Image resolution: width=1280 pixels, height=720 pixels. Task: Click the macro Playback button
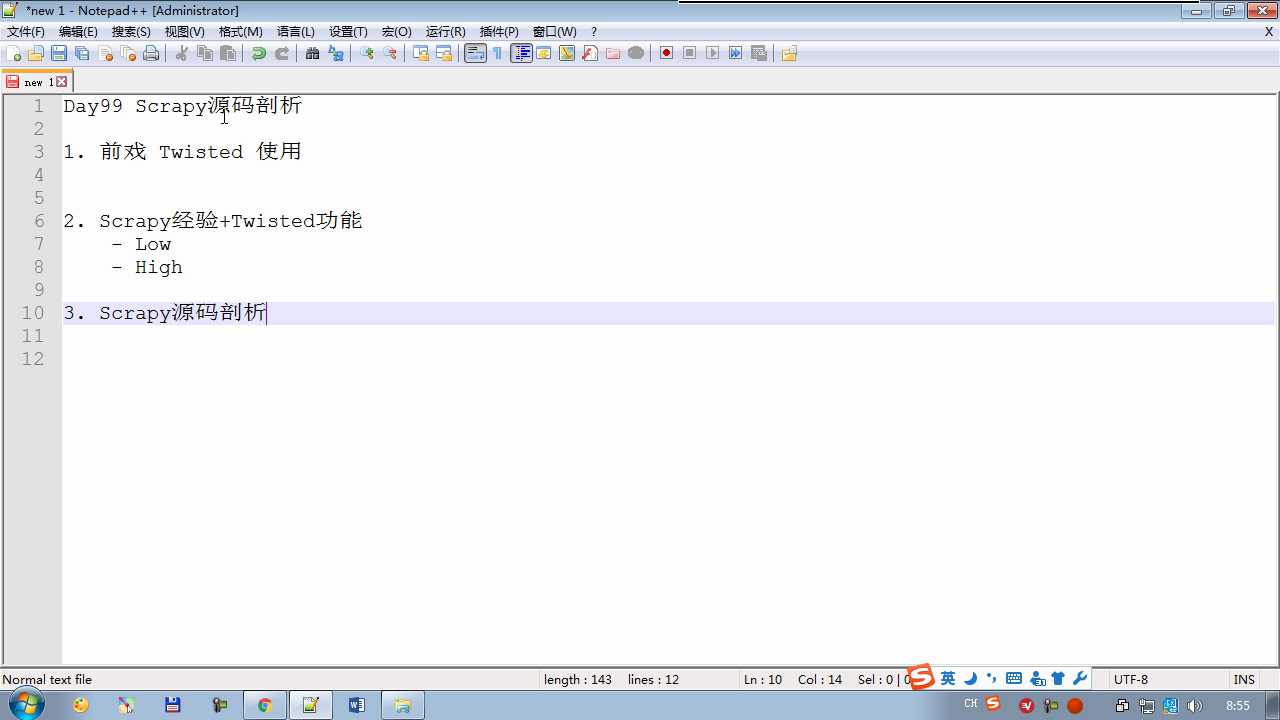click(x=712, y=54)
